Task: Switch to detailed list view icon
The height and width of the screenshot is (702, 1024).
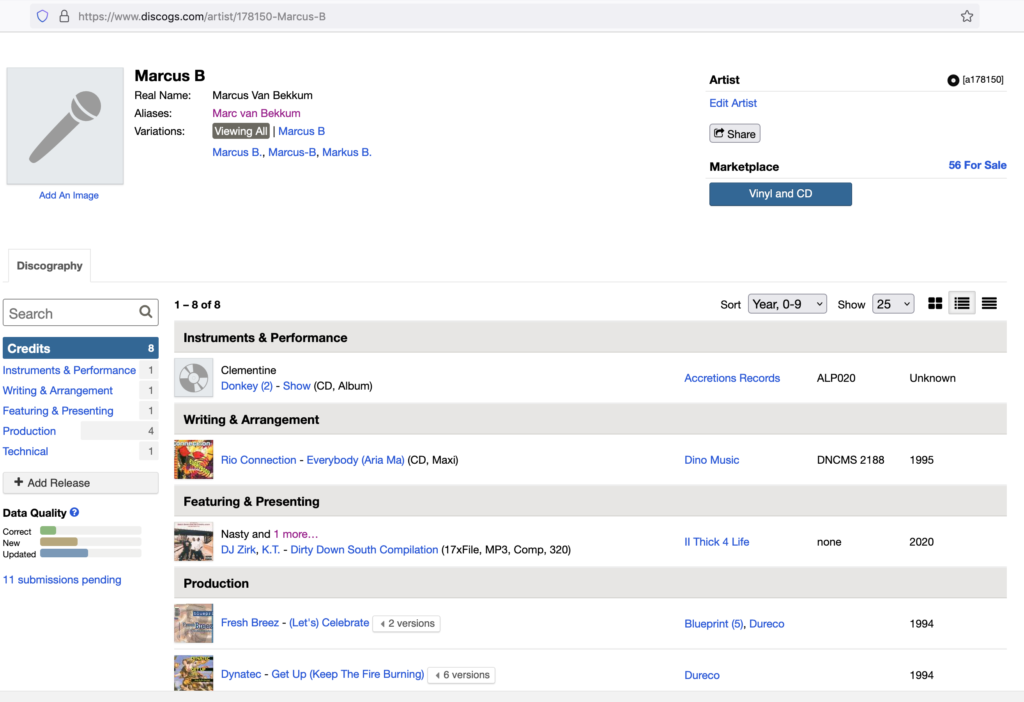Action: point(962,304)
